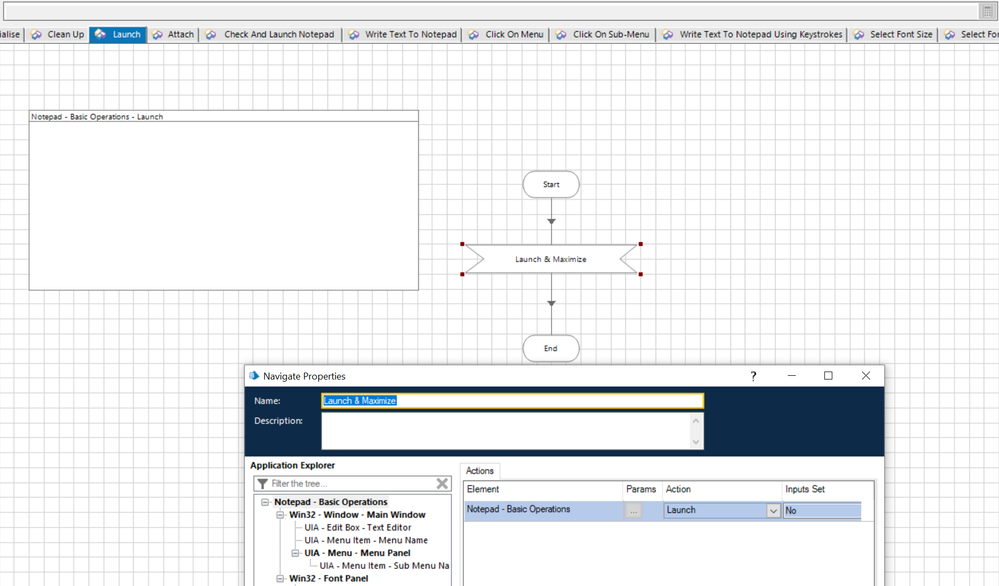The width and height of the screenshot is (999, 586).
Task: Select the Notepad - Basic Operations element cell
Action: pyautogui.click(x=543, y=510)
